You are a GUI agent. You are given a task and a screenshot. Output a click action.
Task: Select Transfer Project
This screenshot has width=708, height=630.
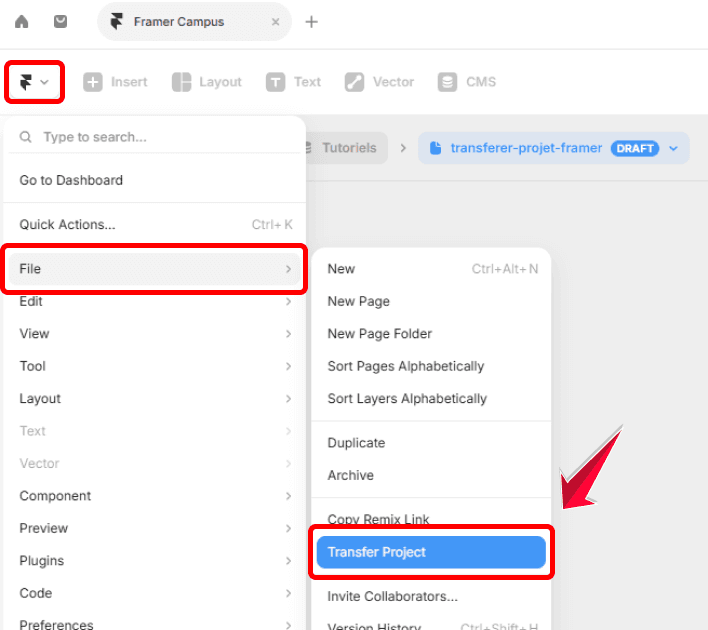click(x=431, y=552)
